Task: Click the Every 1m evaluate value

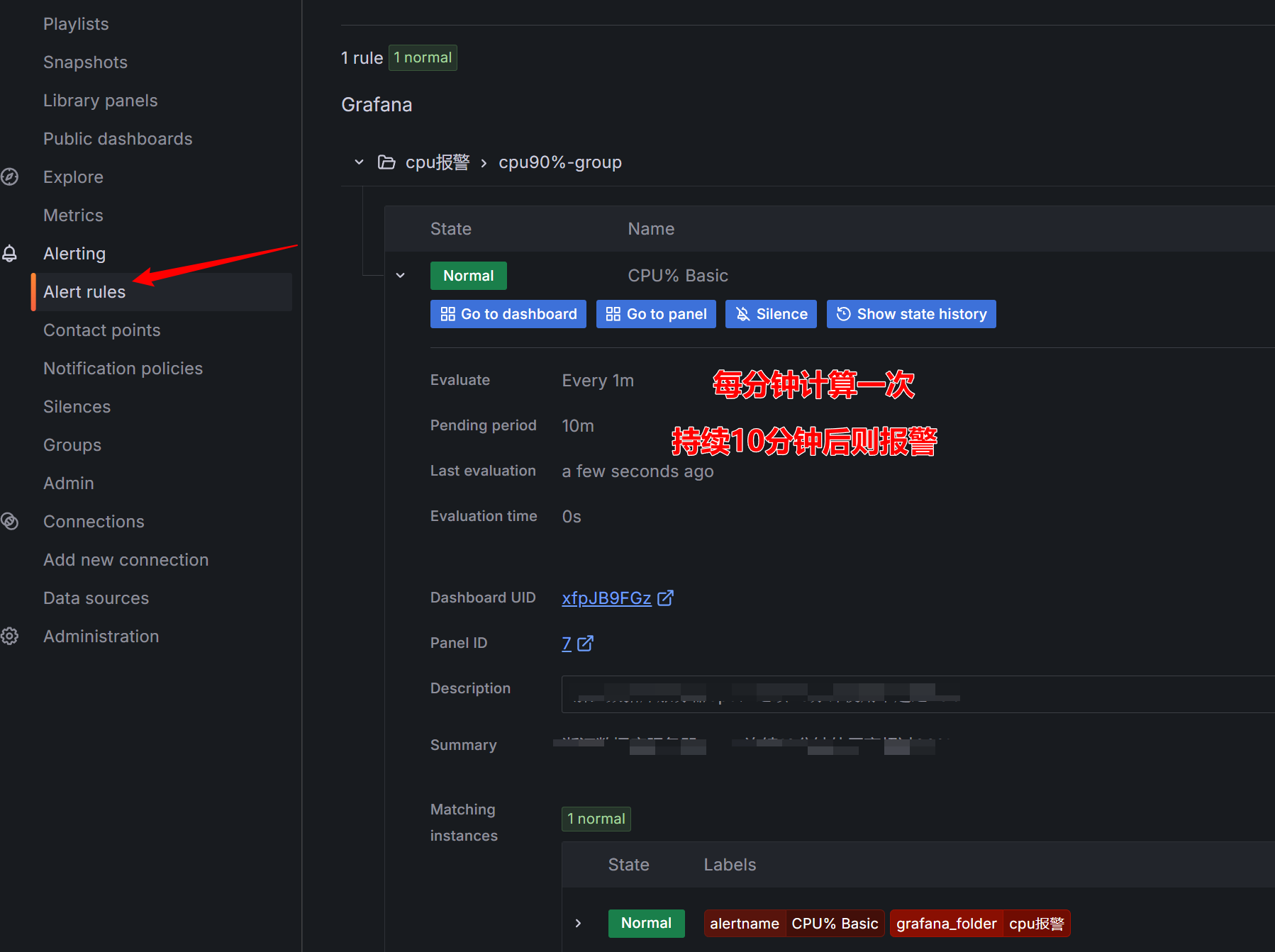Action: 598,381
